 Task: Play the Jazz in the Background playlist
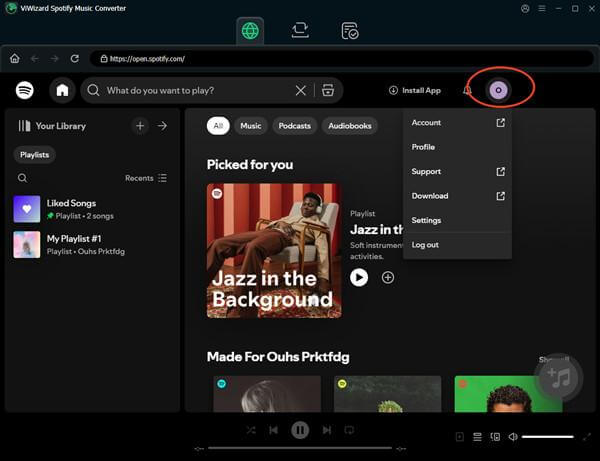tap(359, 277)
